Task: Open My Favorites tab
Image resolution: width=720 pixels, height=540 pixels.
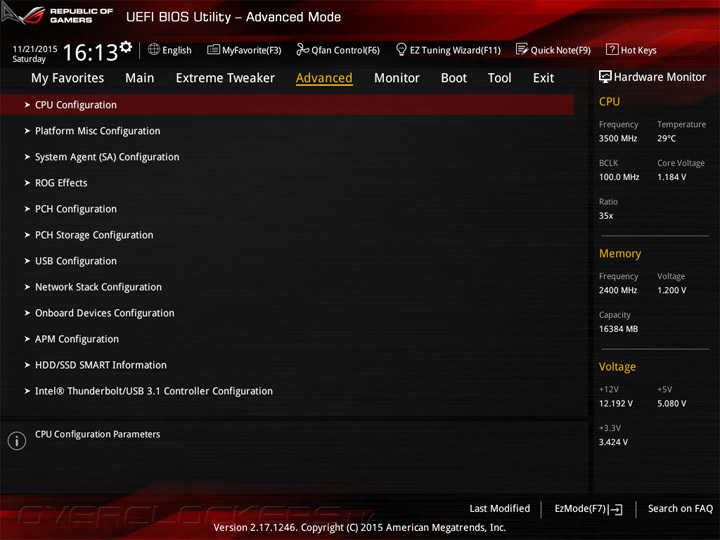Action: (68, 78)
